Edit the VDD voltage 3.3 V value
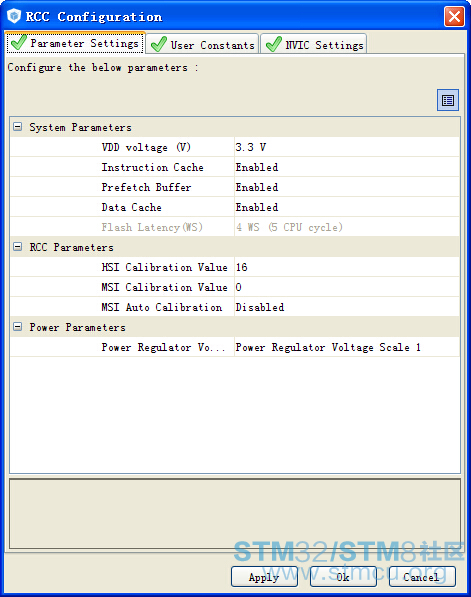Screen dimensions: 471x597 click(x=347, y=147)
